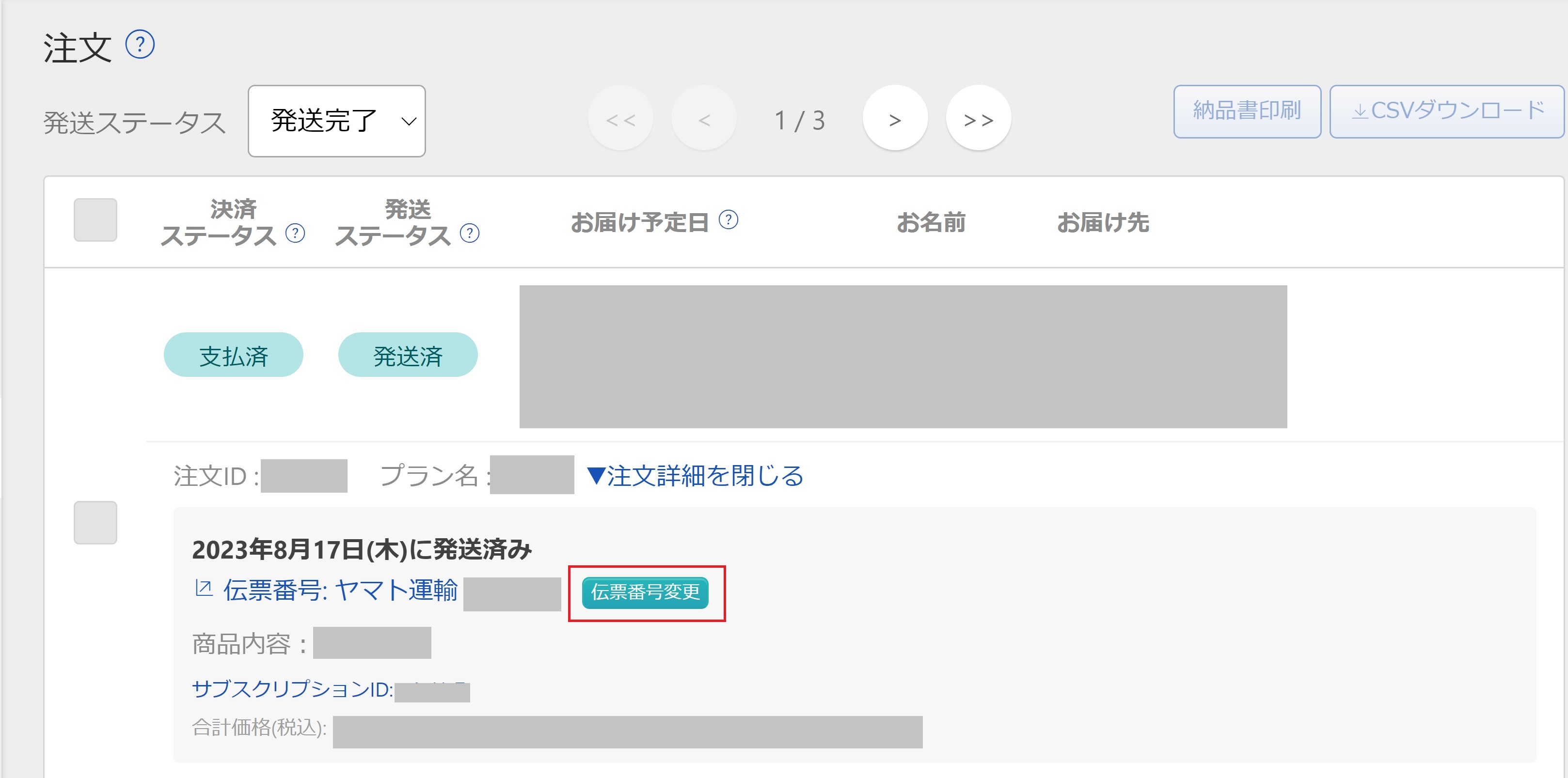Open help icon beside 決済ステータス header
This screenshot has height=778, width=1568.
(295, 233)
